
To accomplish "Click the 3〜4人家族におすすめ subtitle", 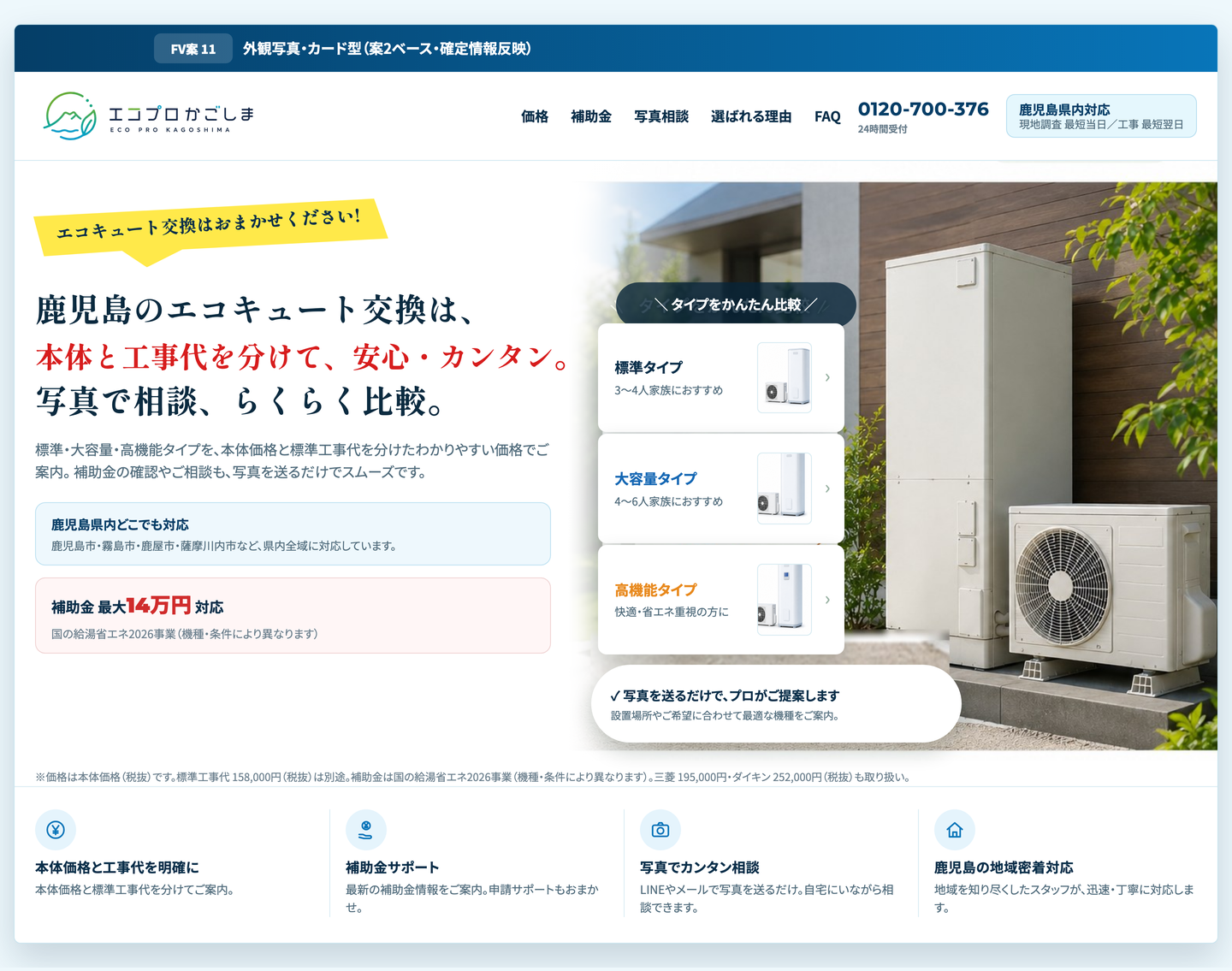I will point(669,390).
